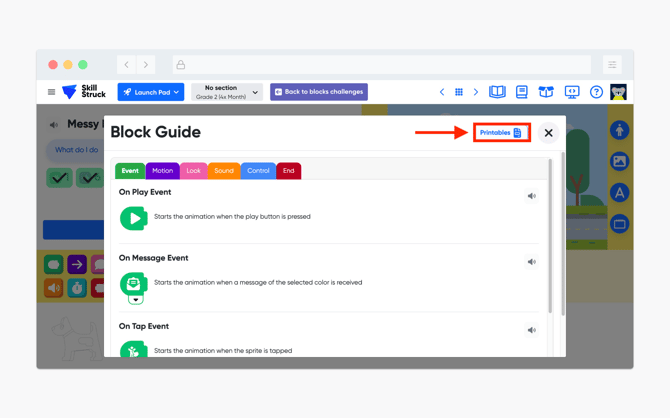Switch to the Look tab
This screenshot has height=418, width=670.
(194, 171)
